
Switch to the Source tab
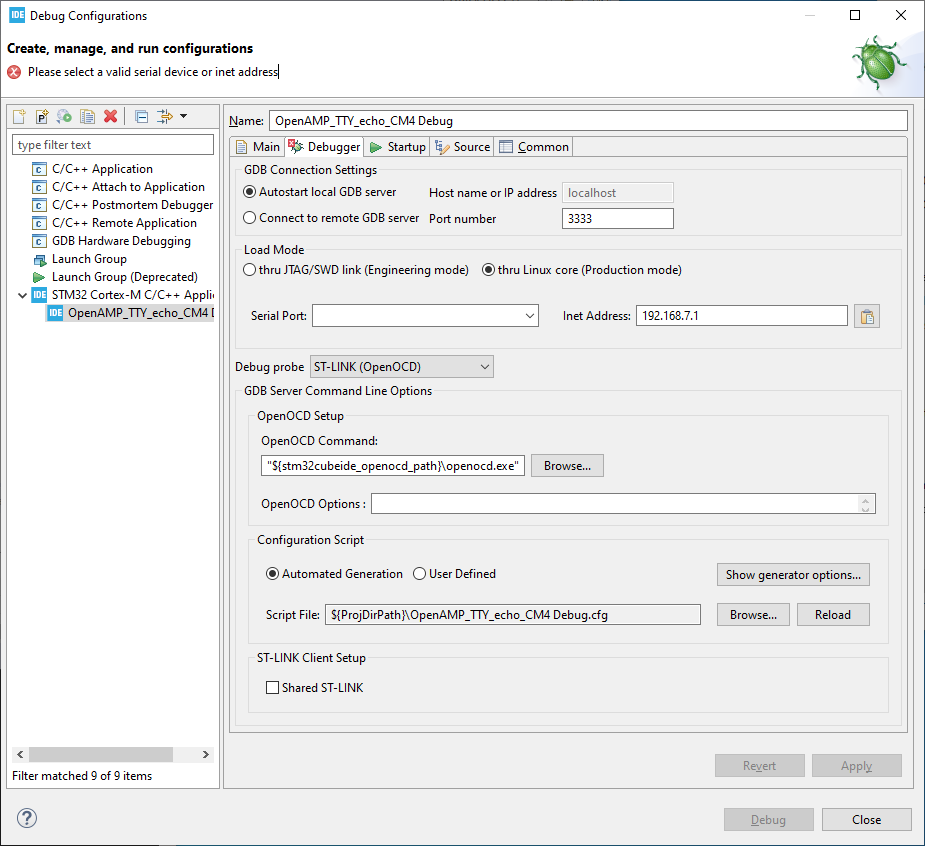[462, 147]
